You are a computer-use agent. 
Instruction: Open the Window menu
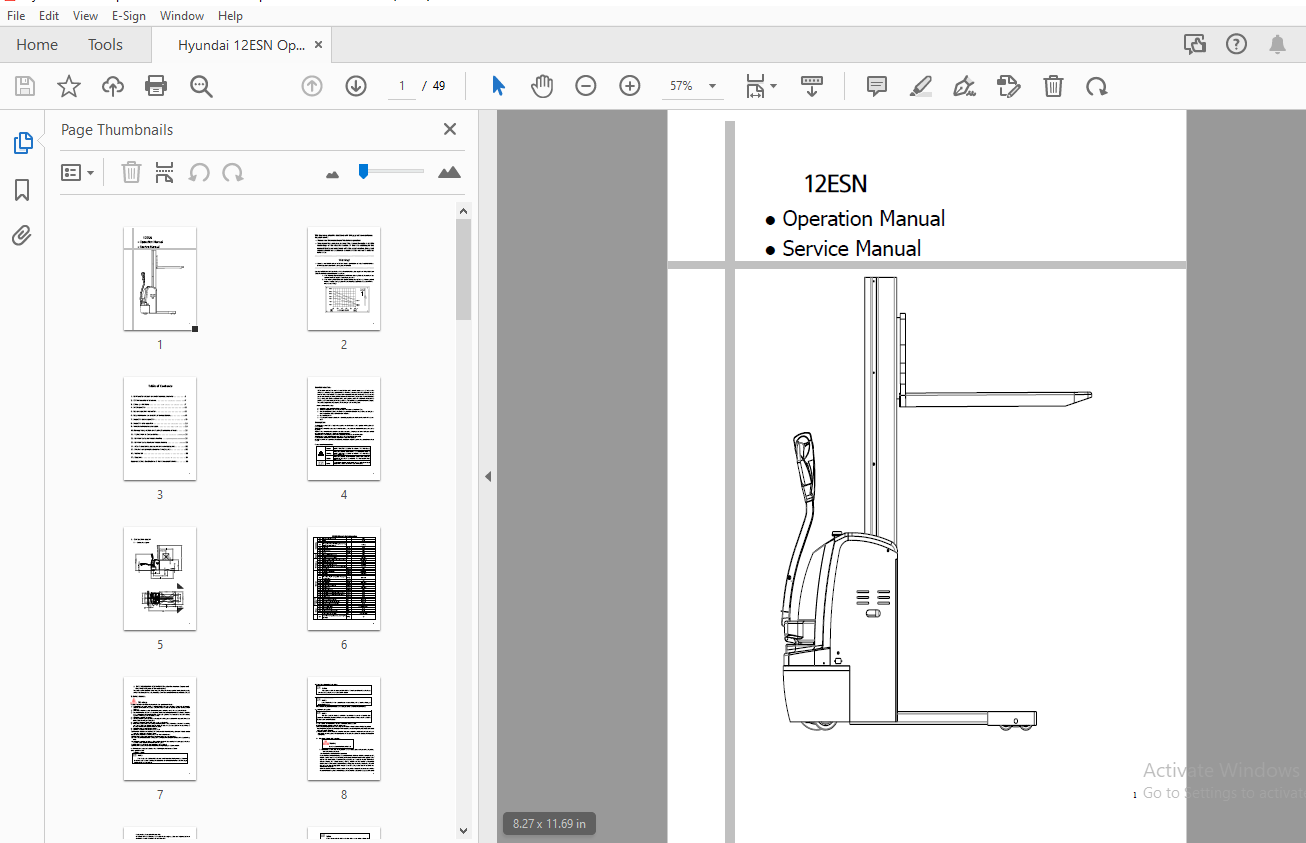point(182,16)
